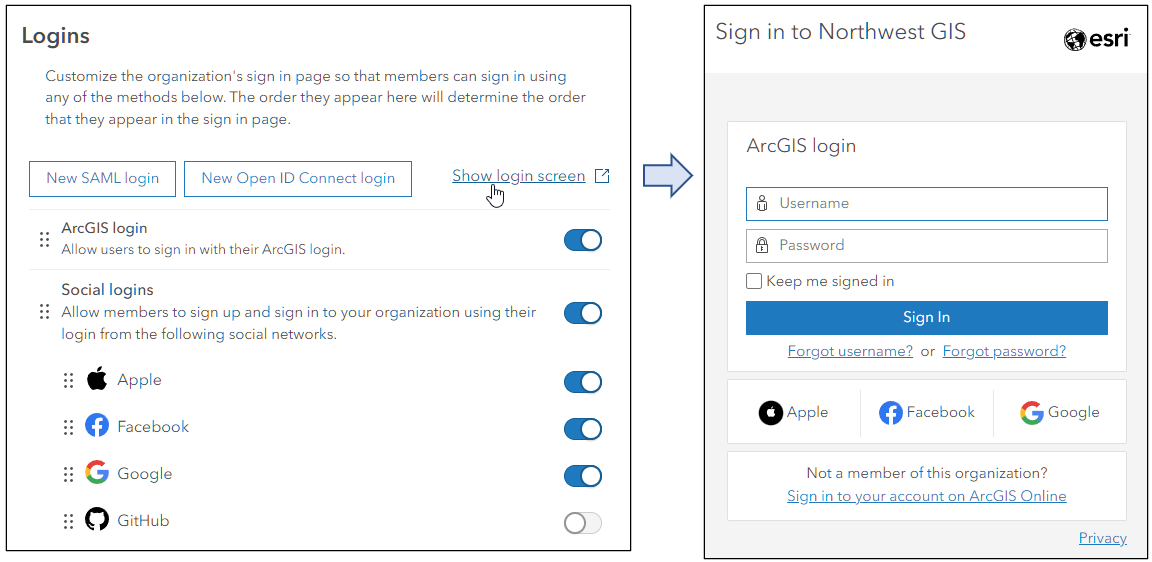Sign in with Google on the login screen
This screenshot has width=1152, height=562.
tap(1060, 412)
